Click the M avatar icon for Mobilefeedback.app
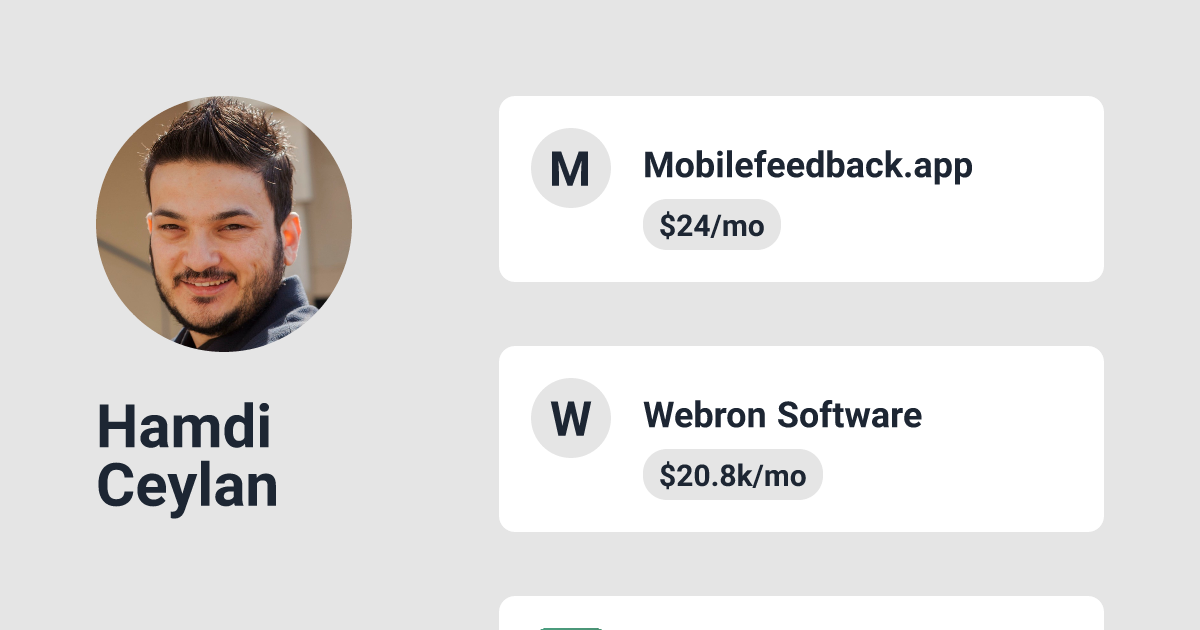 click(x=570, y=168)
